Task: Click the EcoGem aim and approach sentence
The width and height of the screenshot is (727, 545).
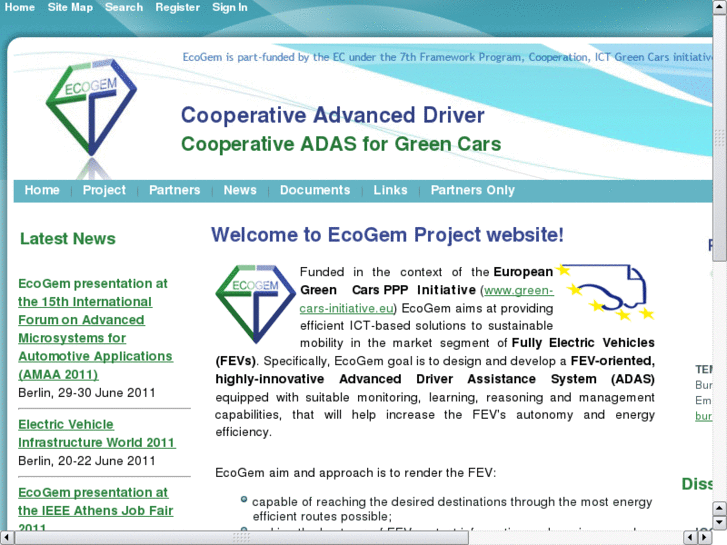Action: (356, 473)
